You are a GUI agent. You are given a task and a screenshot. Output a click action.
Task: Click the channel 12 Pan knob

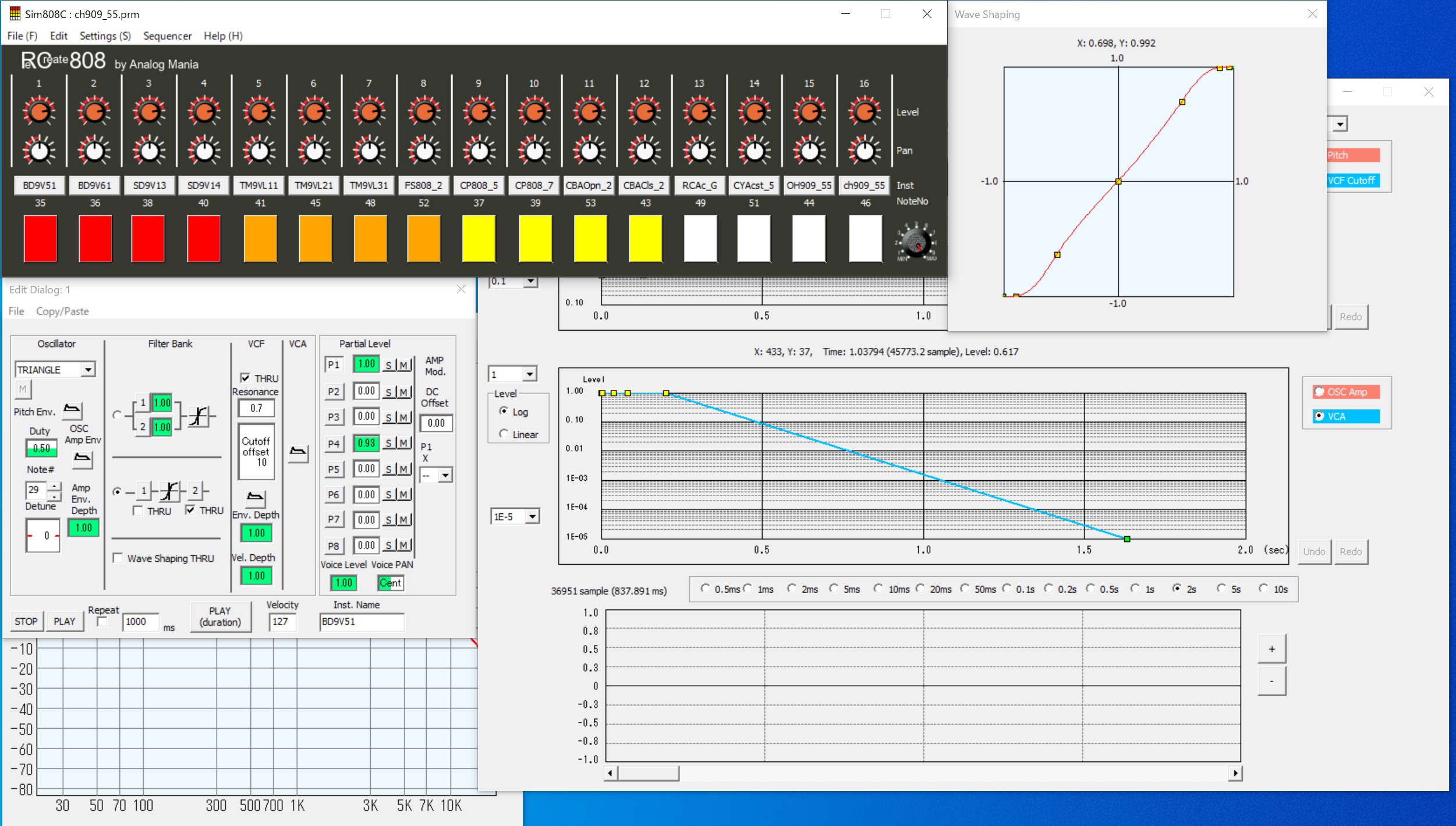[644, 151]
